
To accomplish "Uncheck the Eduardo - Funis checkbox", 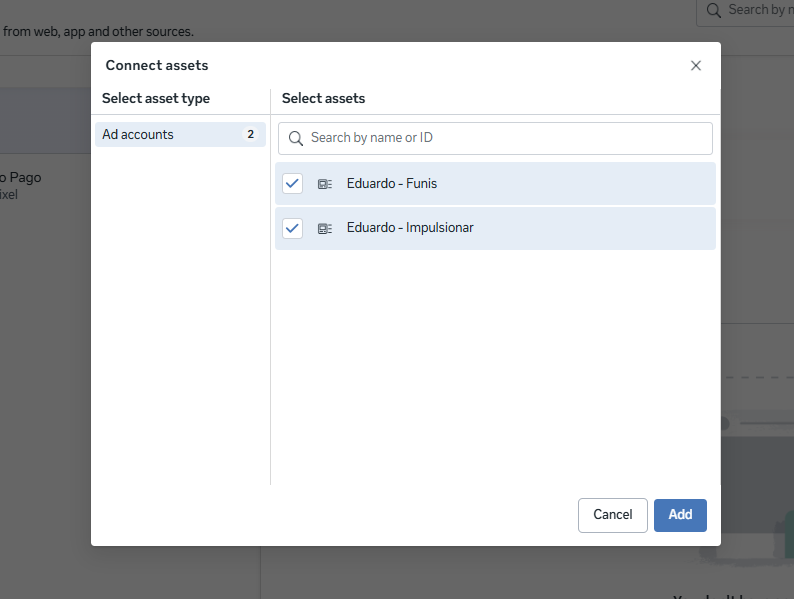I will (x=293, y=184).
